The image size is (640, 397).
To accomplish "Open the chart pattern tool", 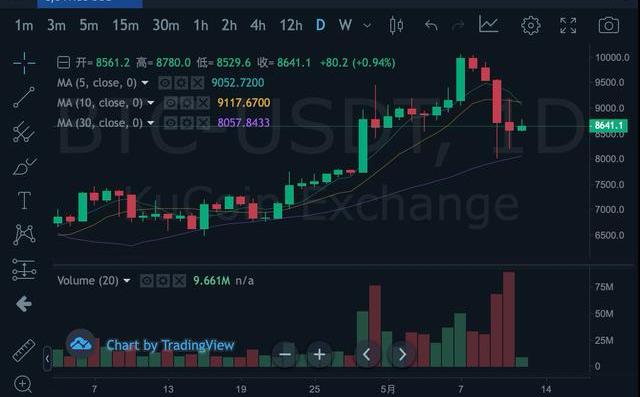I will click(x=24, y=235).
